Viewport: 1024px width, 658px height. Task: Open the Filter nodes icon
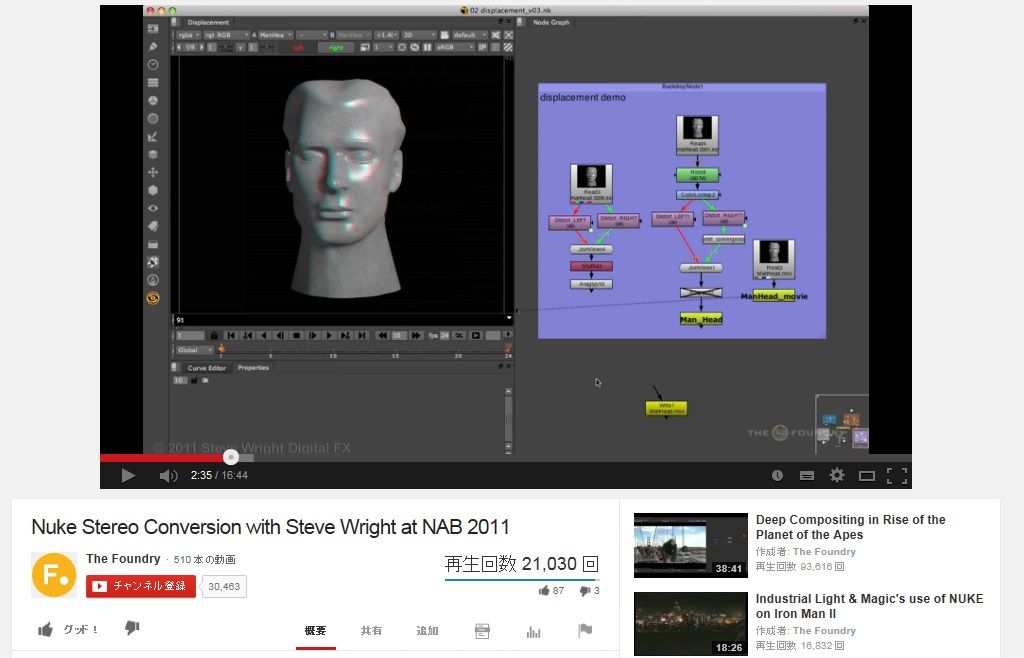point(153,119)
